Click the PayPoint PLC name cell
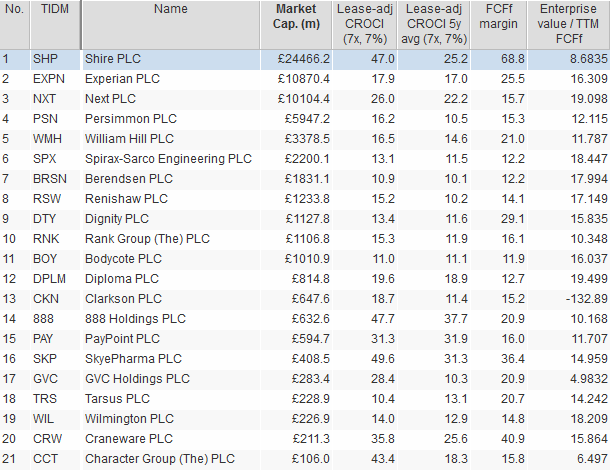610x470 pixels. [171, 339]
